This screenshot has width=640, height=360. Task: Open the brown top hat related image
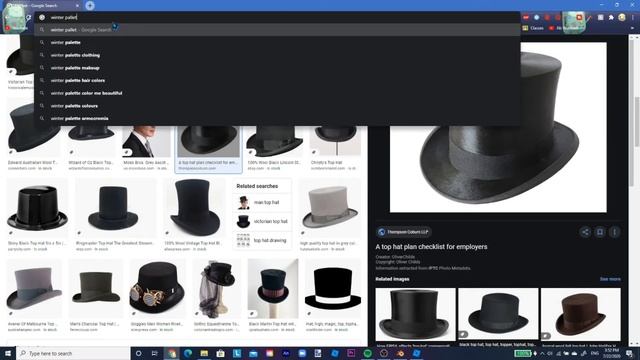(580, 314)
